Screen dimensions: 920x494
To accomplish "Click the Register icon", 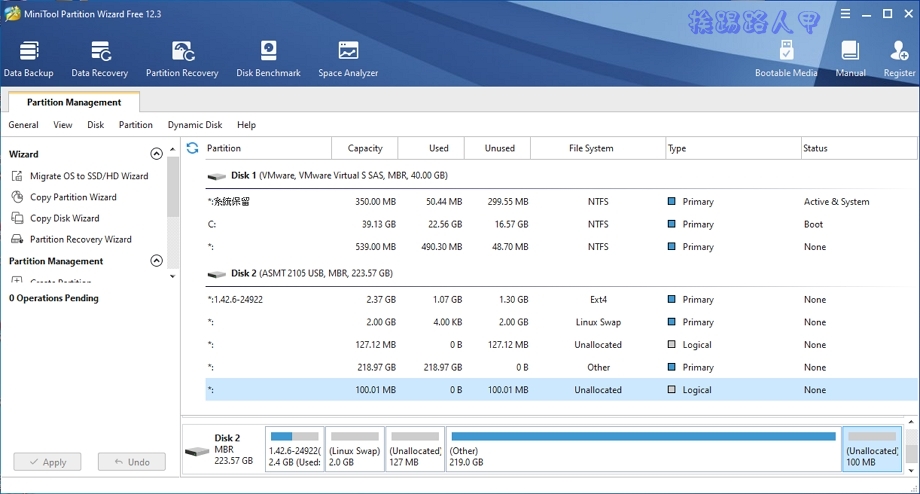I will click(899, 59).
